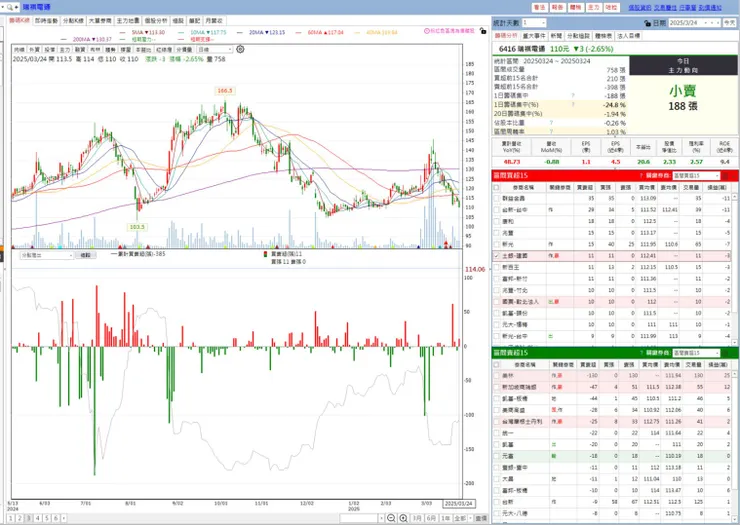Select the 新聞 tab in right panel
The height and width of the screenshot is (525, 740).
(x=556, y=36)
